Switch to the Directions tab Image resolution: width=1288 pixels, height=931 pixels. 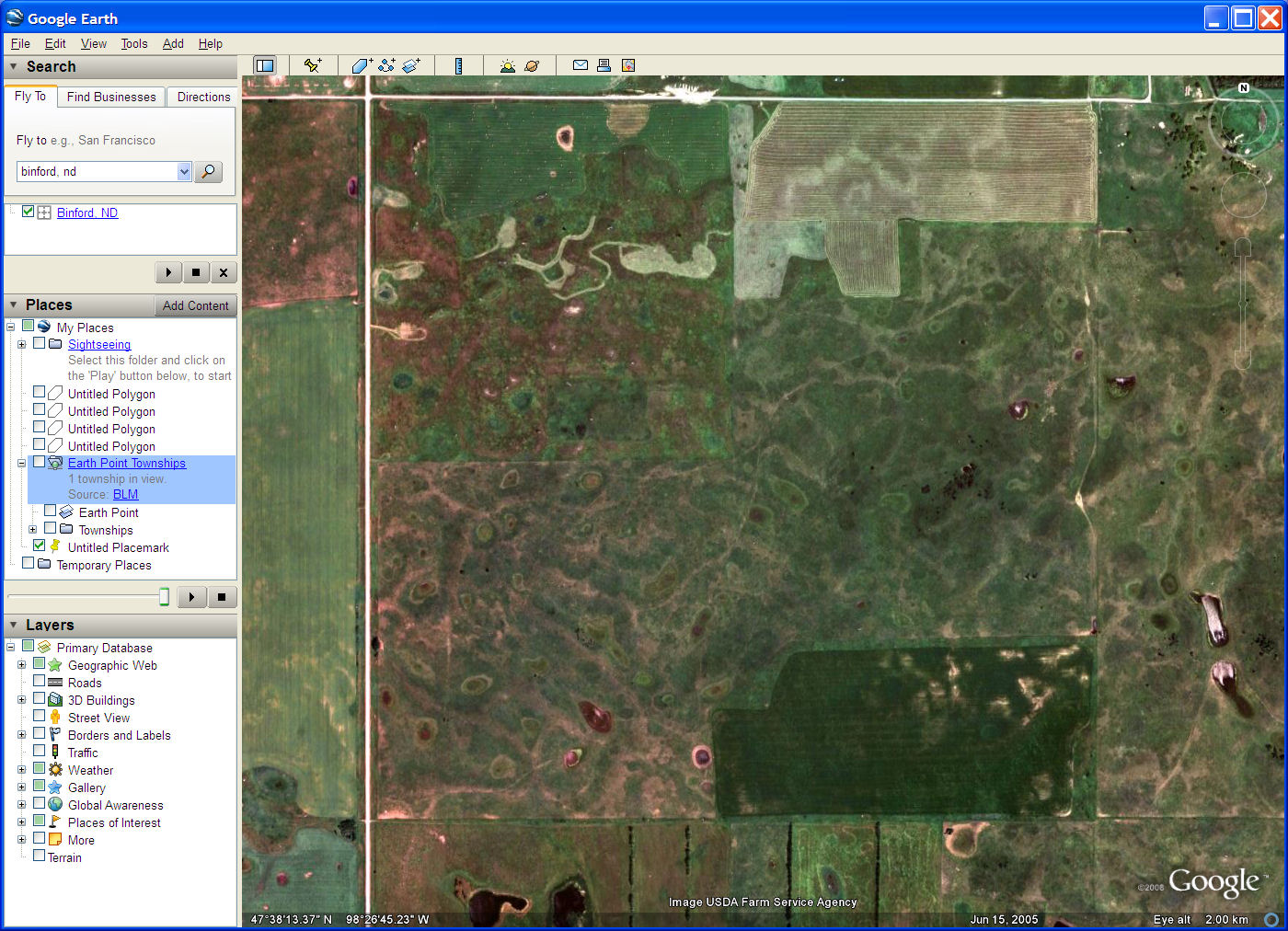203,97
